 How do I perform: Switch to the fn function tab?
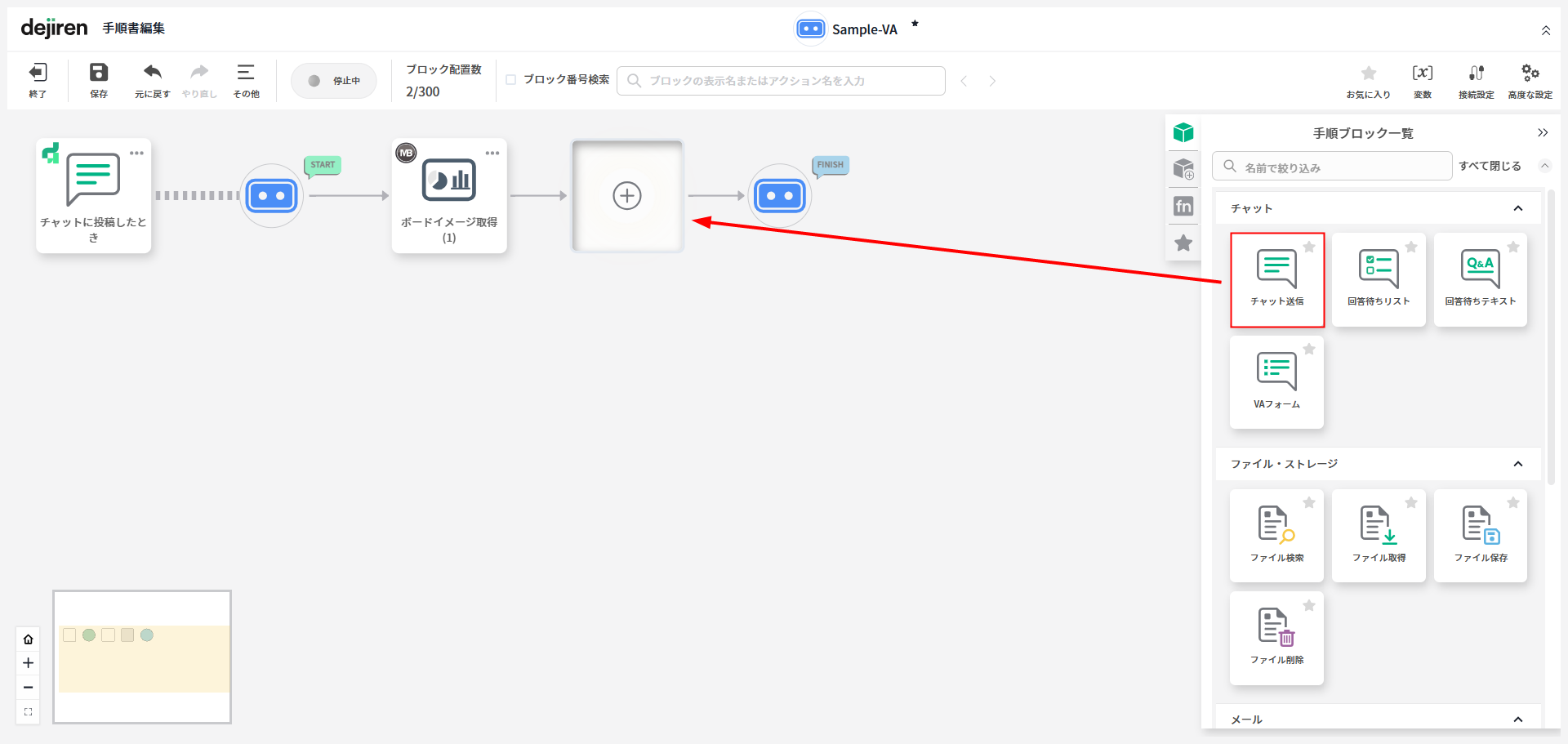1183,207
